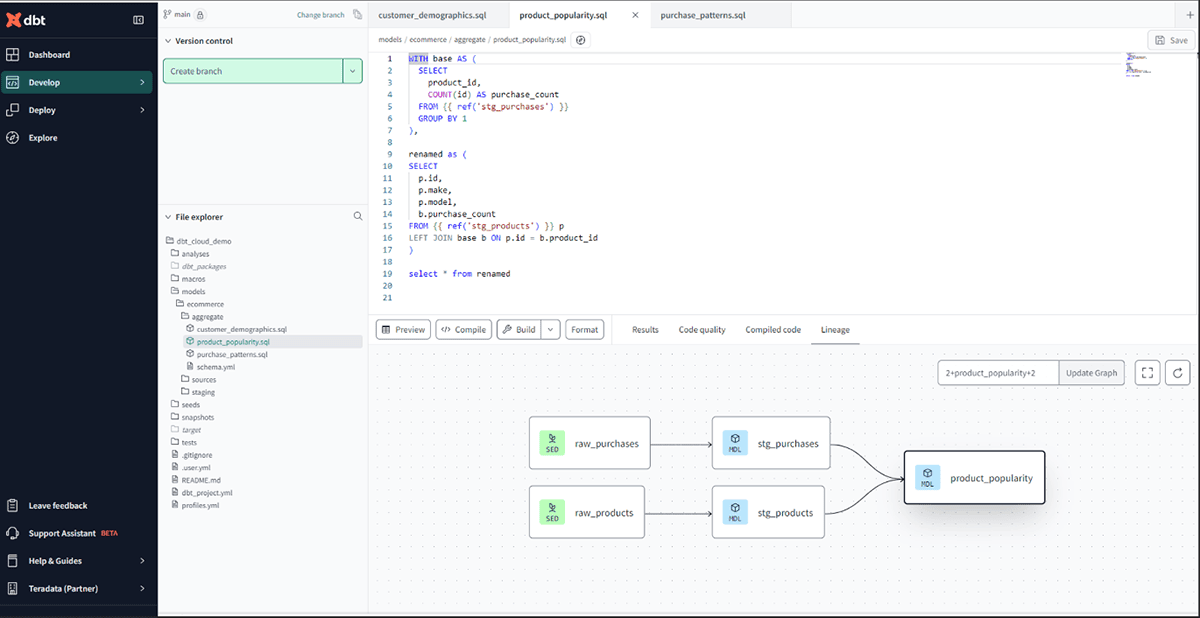The image size is (1200, 618).
Task: Click the search icon in File explorer
Action: [x=358, y=216]
